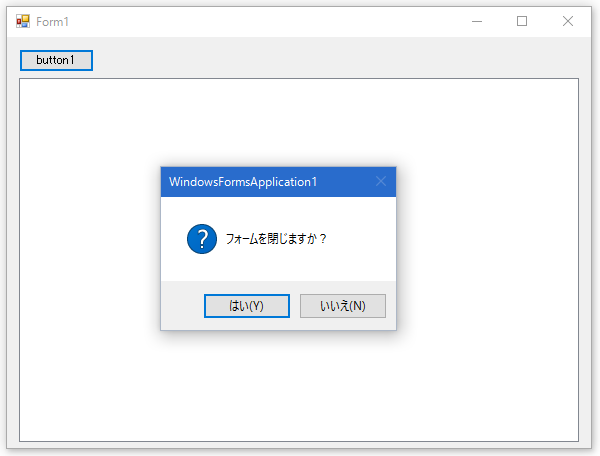The image size is (600, 456).
Task: Close the Form1 window
Action: click(568, 21)
